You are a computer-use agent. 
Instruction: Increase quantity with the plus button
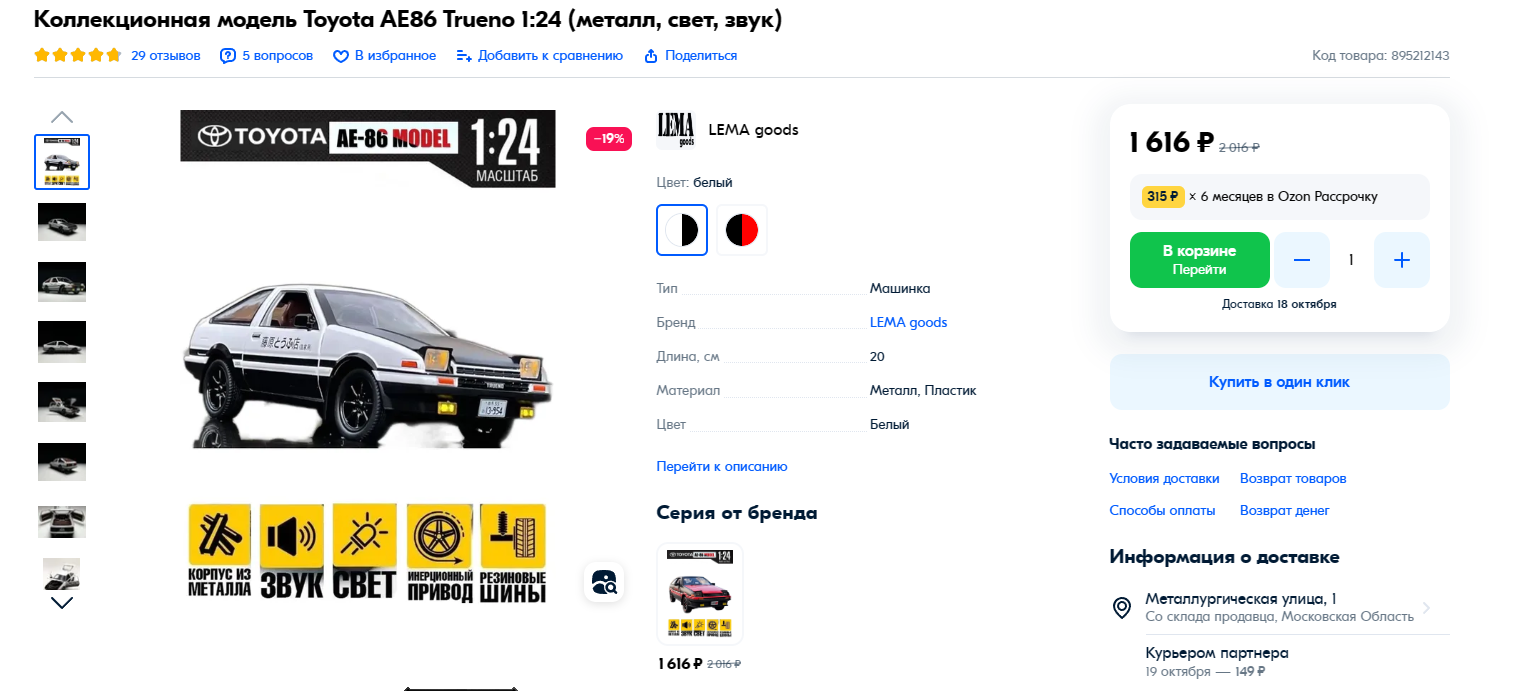(x=1402, y=260)
